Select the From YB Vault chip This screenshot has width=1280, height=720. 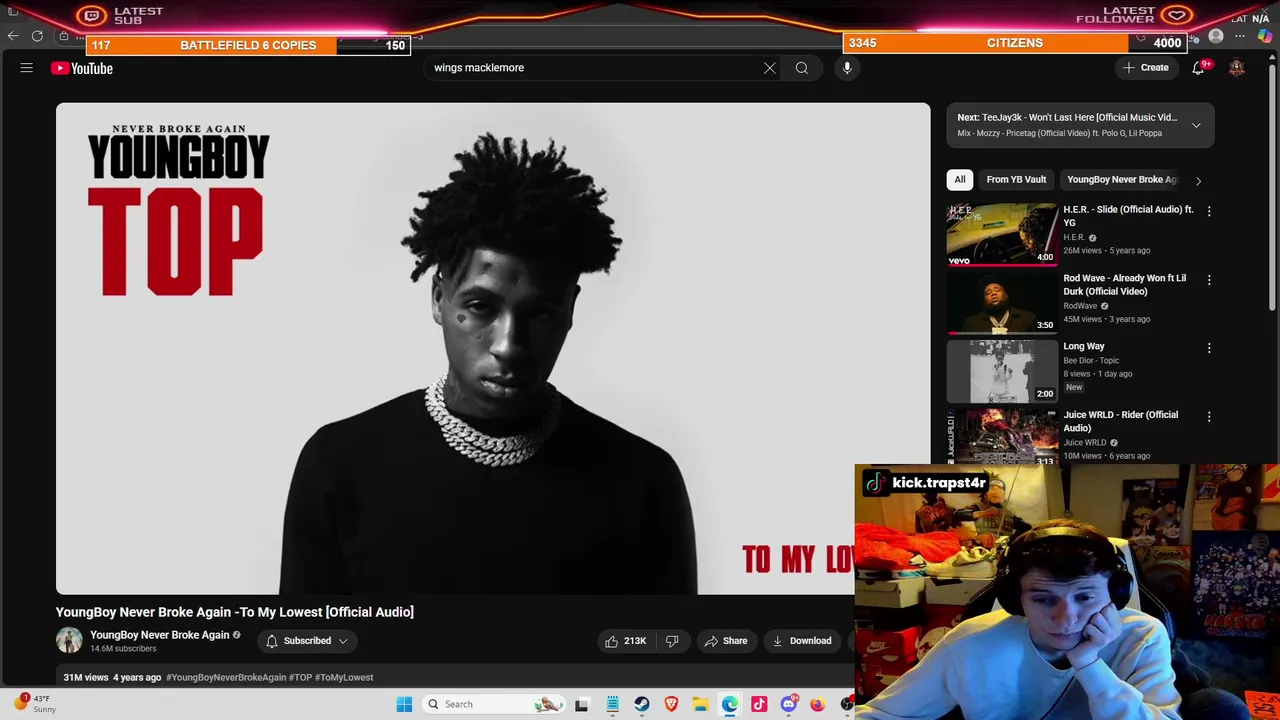click(1016, 180)
